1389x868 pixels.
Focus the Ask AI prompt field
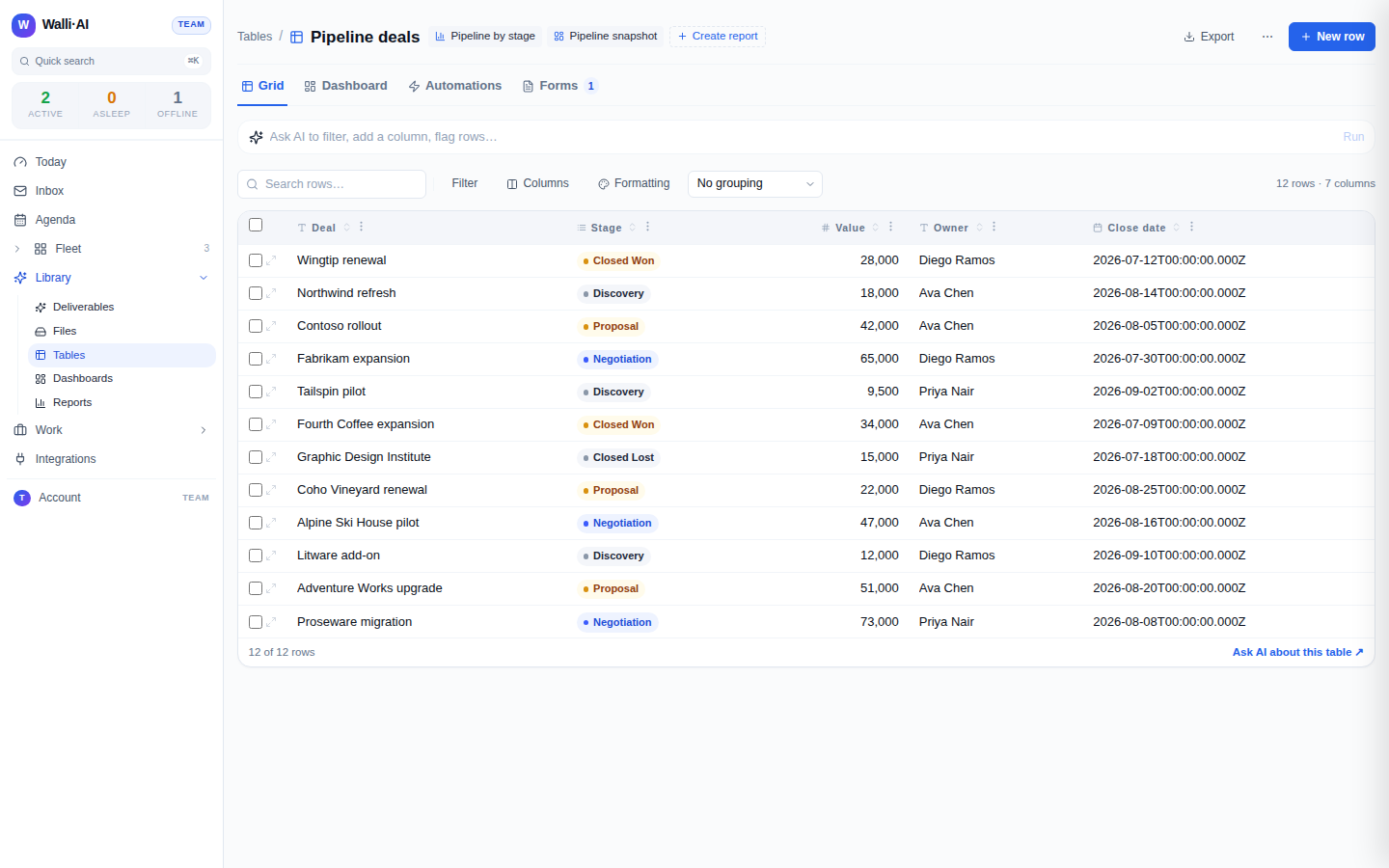[x=801, y=137]
